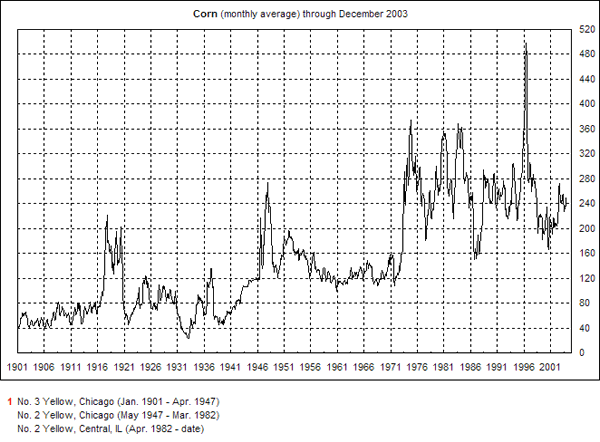Viewport: 600px width, 442px height.
Task: Click the tallest price spike near 1996
Action: (x=526, y=44)
